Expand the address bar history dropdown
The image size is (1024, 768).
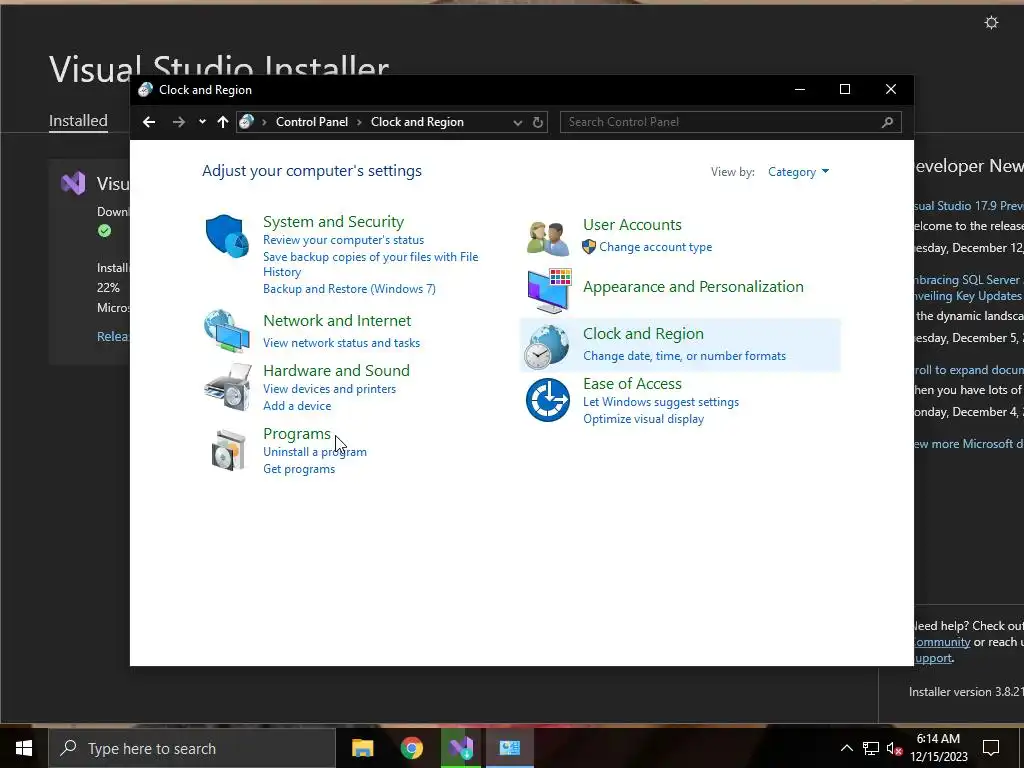click(x=517, y=122)
